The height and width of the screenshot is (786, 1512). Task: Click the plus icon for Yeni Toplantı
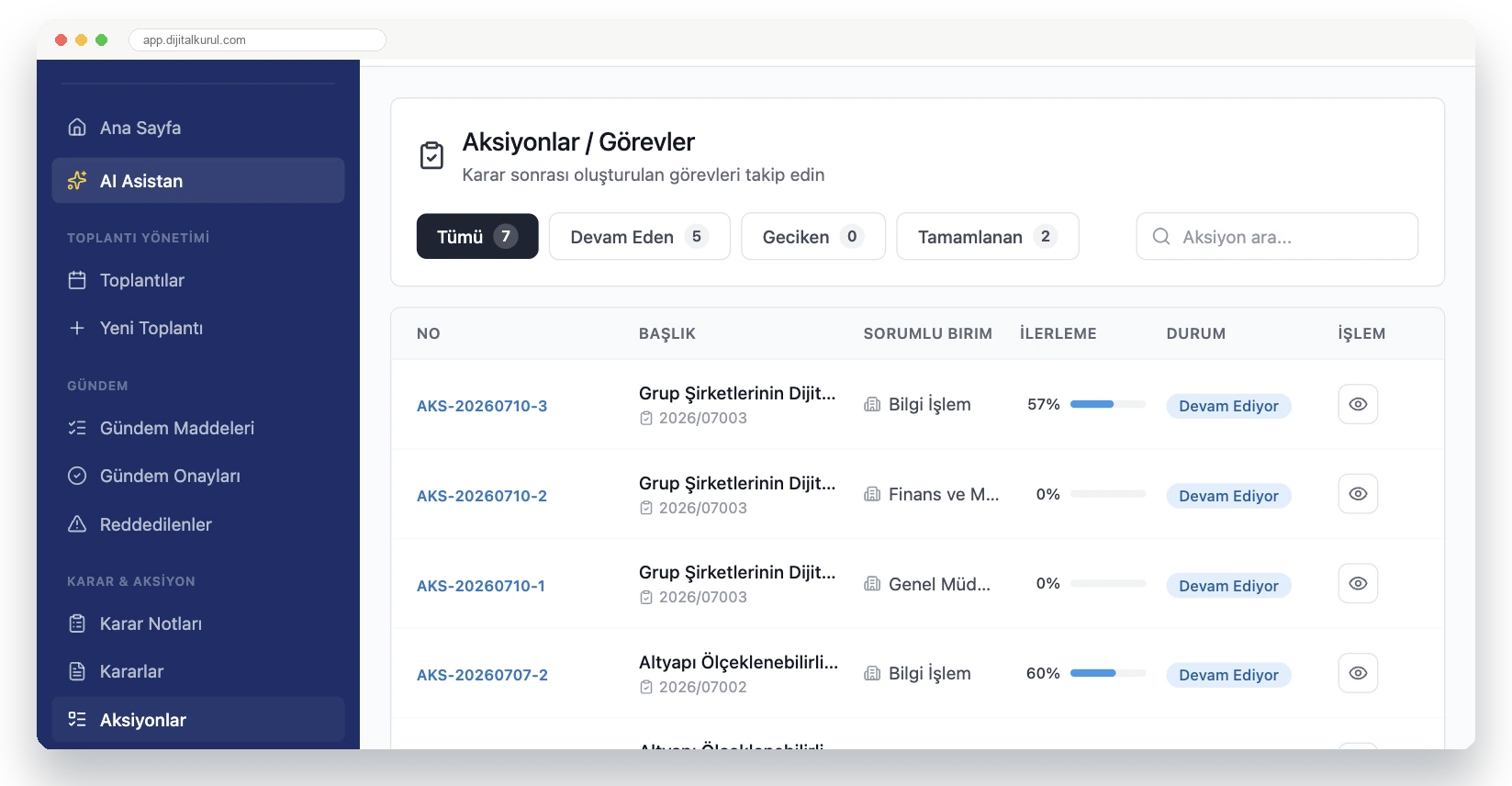[x=77, y=328]
